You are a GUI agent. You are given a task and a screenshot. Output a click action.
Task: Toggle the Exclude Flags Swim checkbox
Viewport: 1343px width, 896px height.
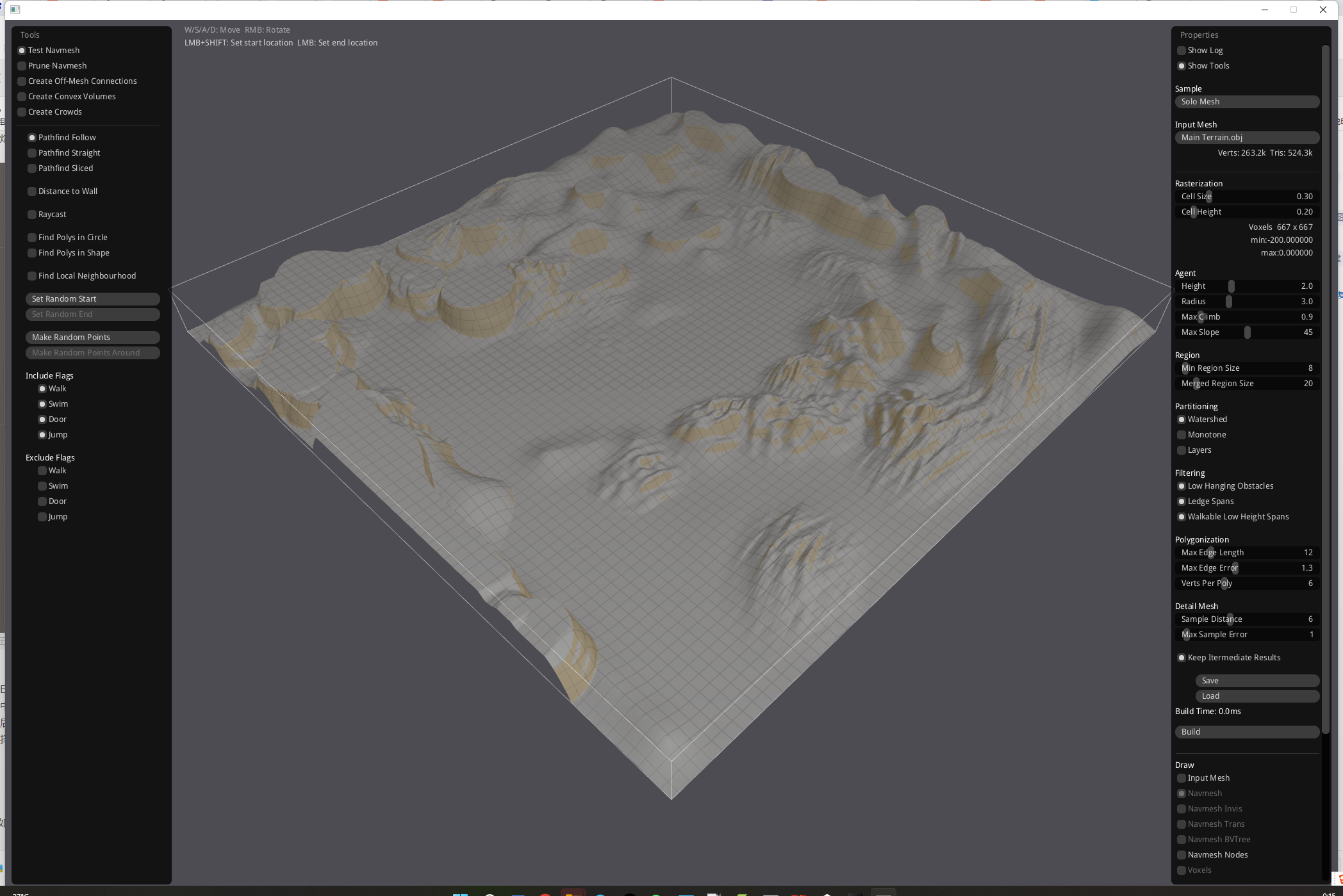42,486
